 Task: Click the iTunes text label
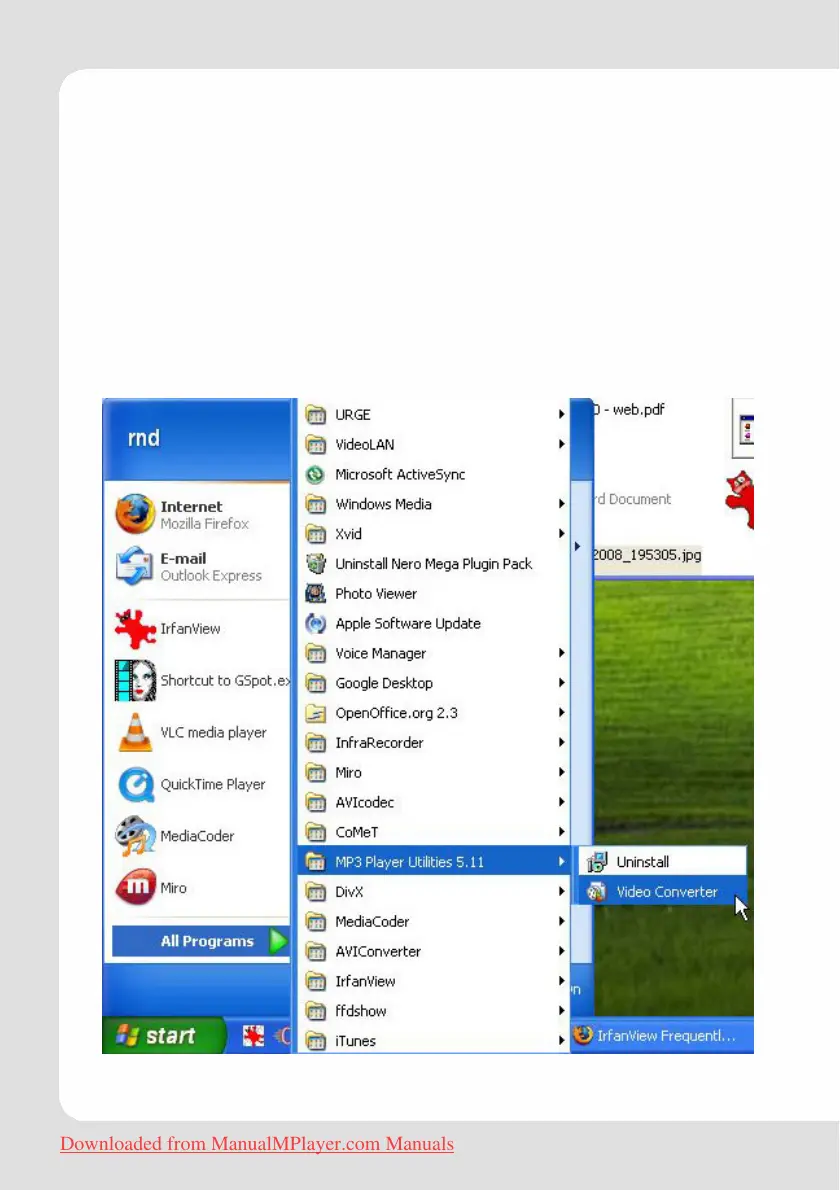355,1041
